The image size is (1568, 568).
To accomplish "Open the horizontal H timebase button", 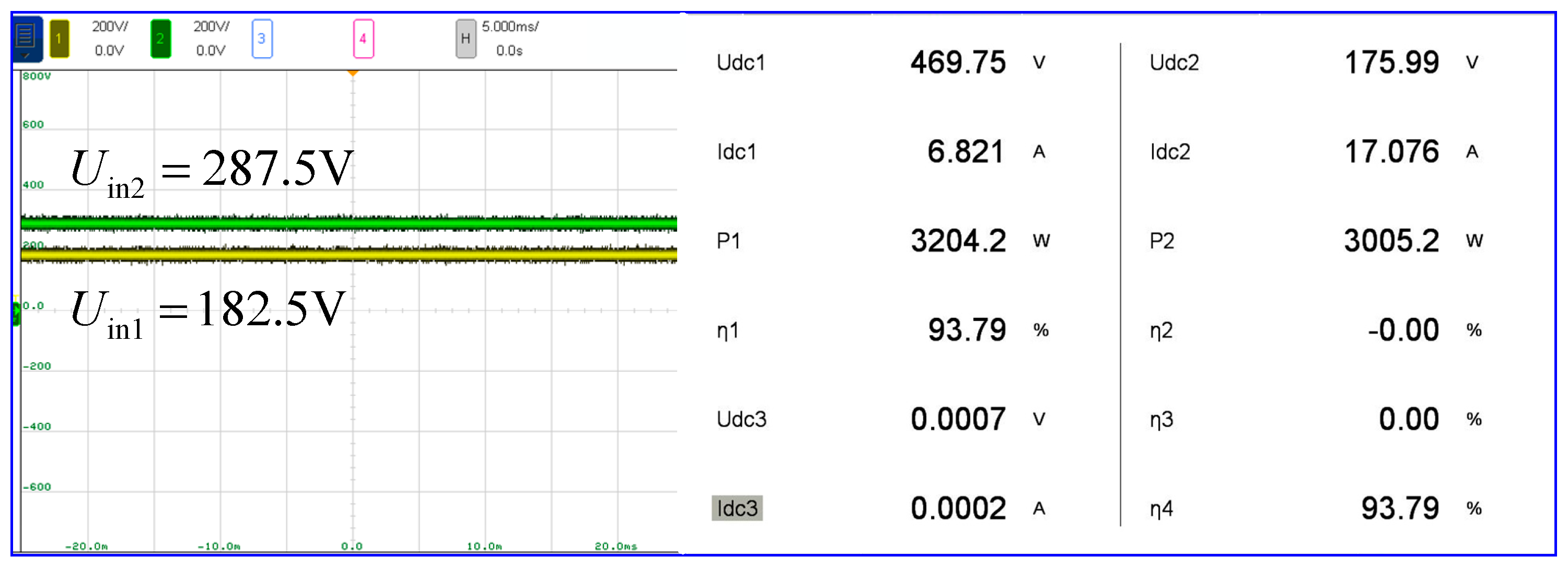I will [x=466, y=39].
